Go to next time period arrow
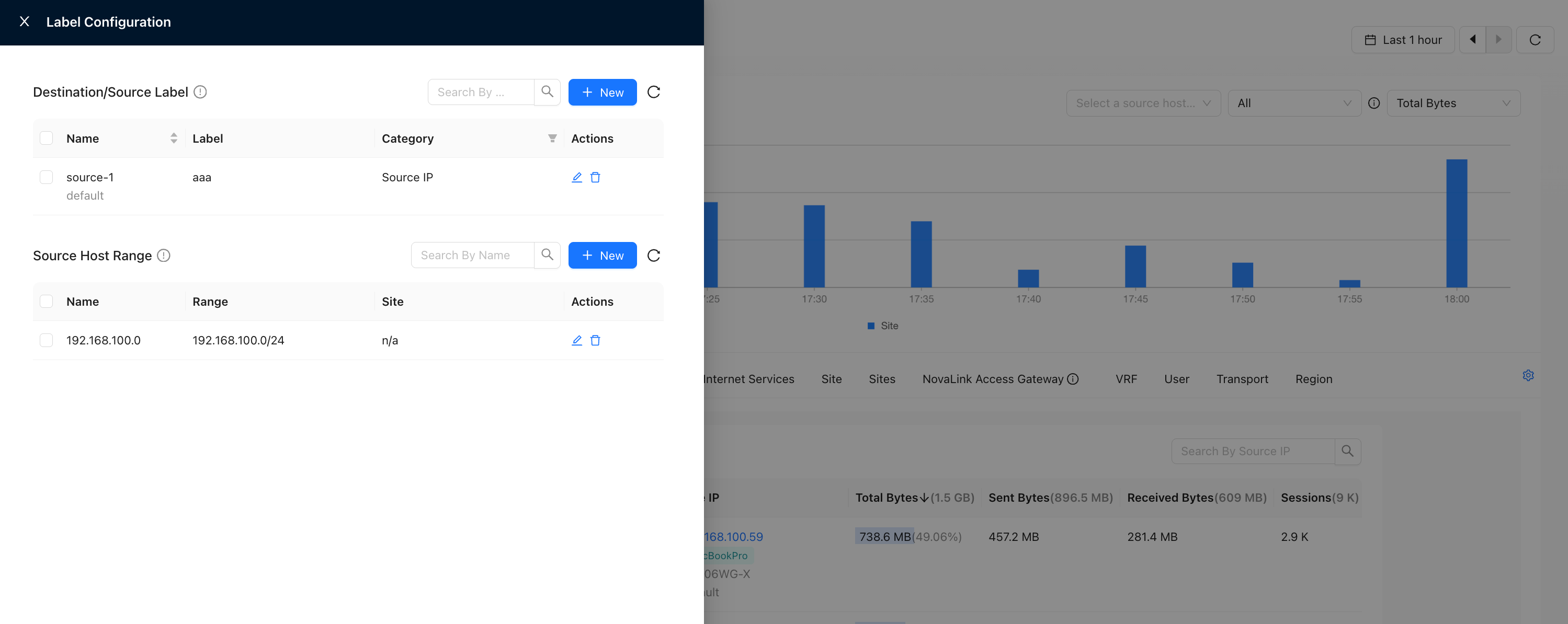Screen dimensions: 1568x624 [1498, 40]
